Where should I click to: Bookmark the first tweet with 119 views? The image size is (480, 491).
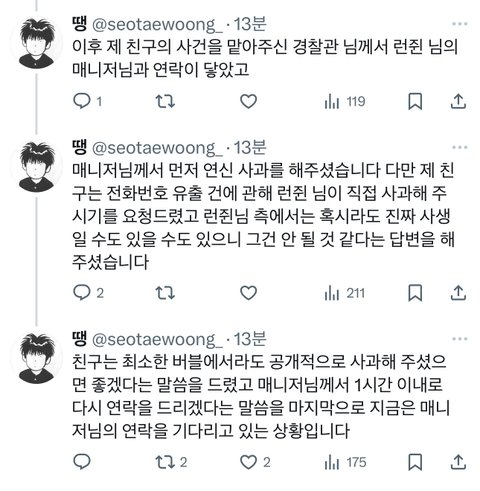[415, 101]
